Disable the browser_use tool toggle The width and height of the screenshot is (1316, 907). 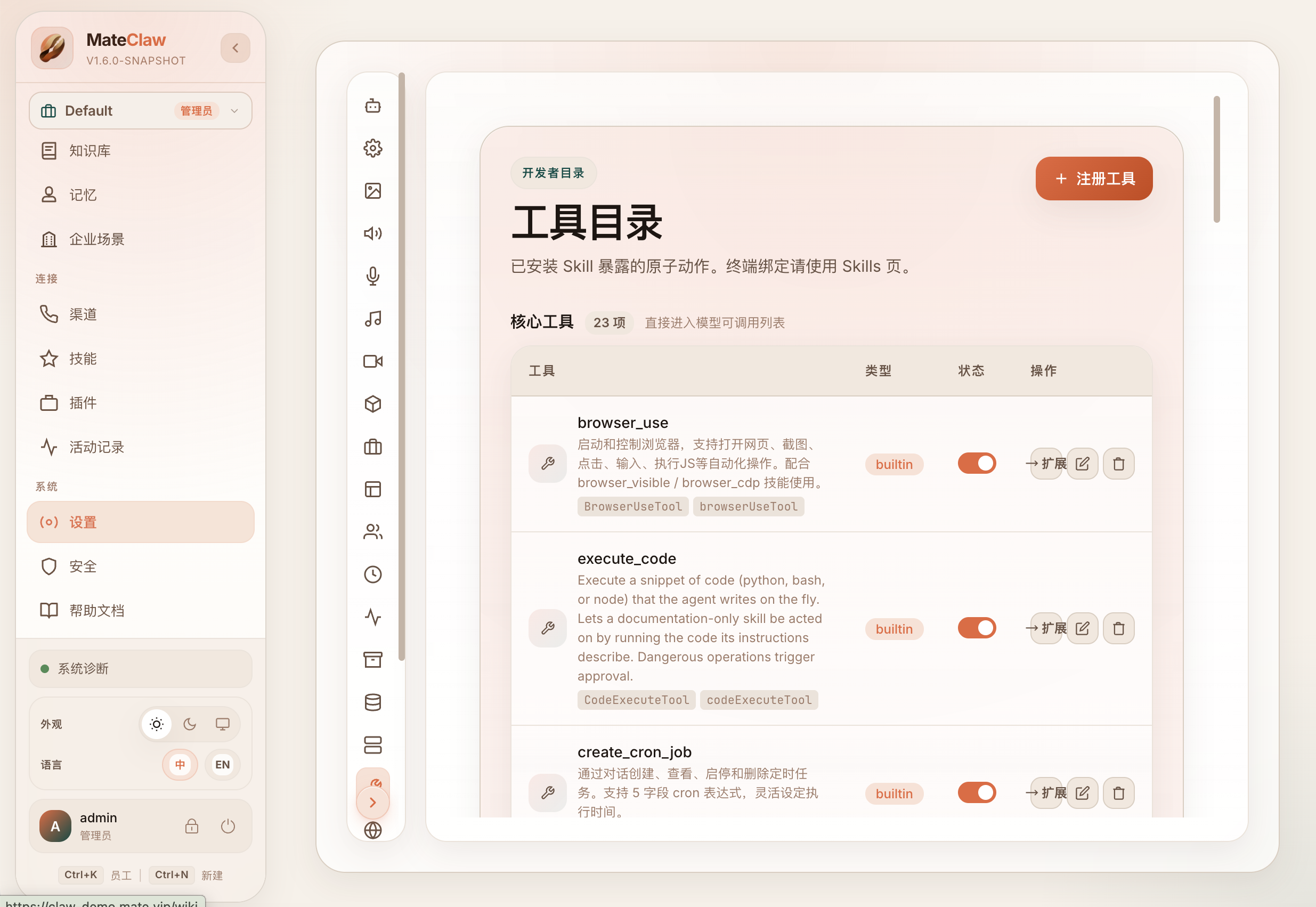coord(977,464)
